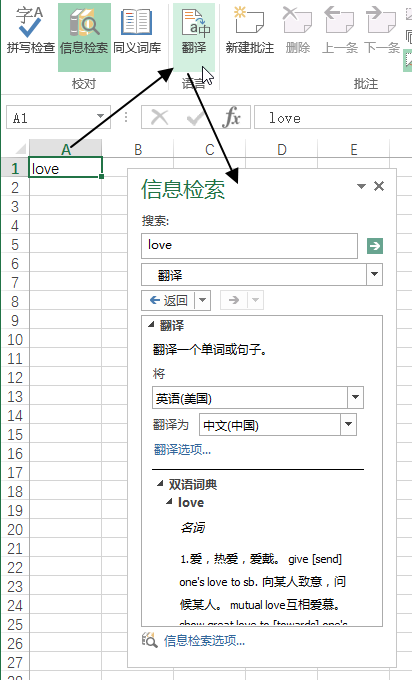Open the 返回 history dropdown arrow
Image resolution: width=412 pixels, height=680 pixels.
[x=203, y=300]
